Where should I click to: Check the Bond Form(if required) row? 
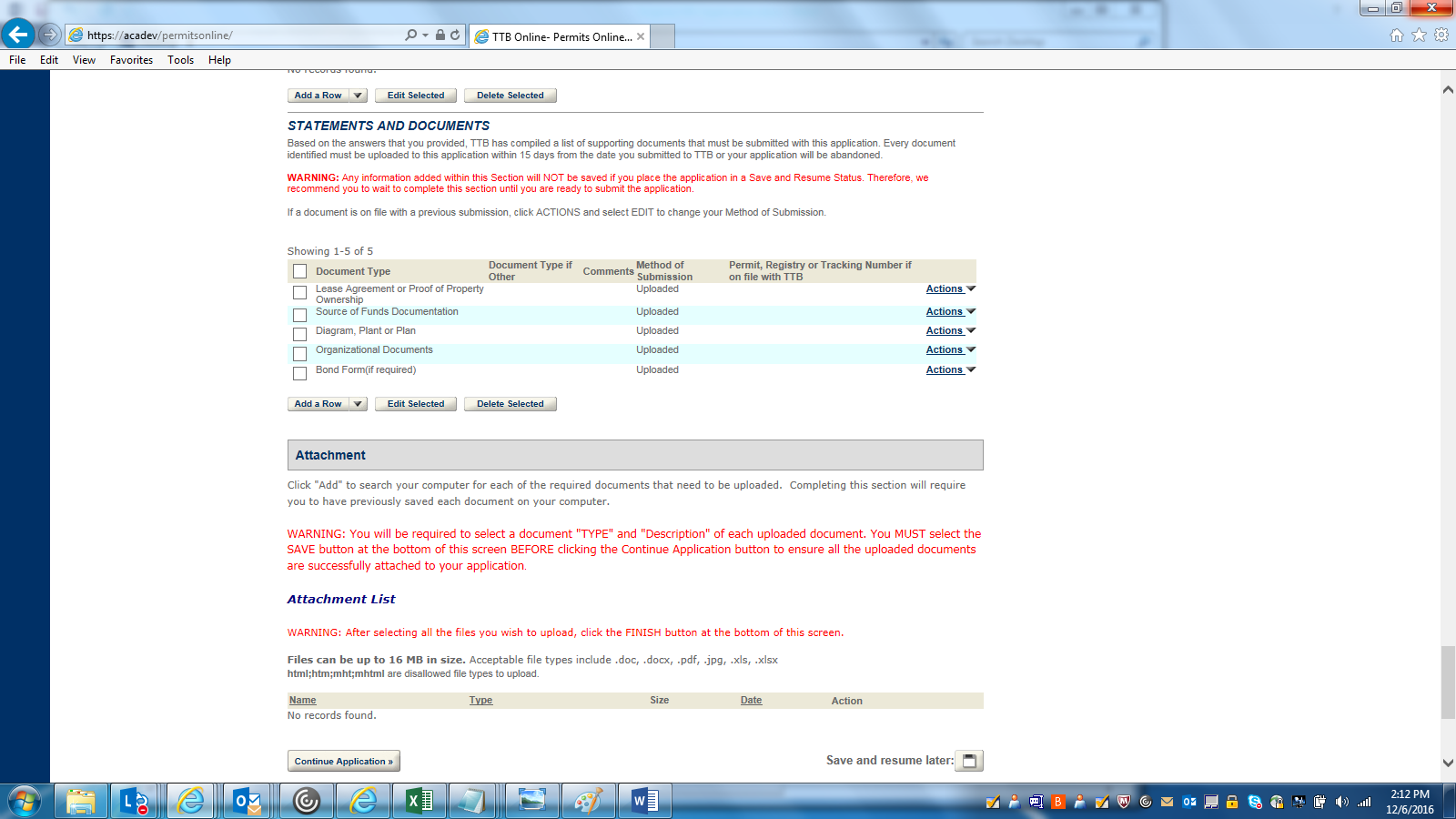point(299,373)
